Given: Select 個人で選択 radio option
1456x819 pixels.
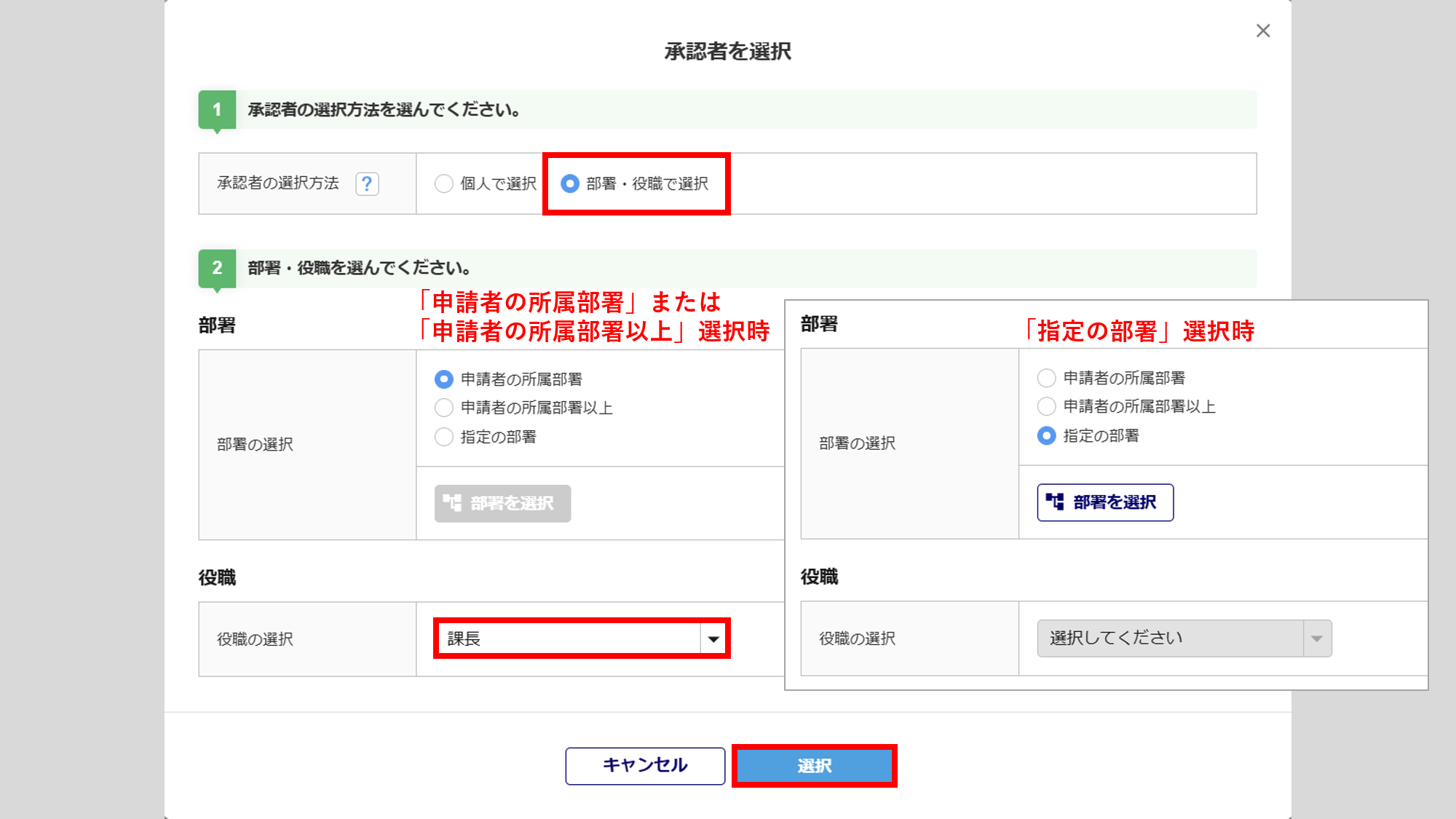Looking at the screenshot, I should 444,183.
